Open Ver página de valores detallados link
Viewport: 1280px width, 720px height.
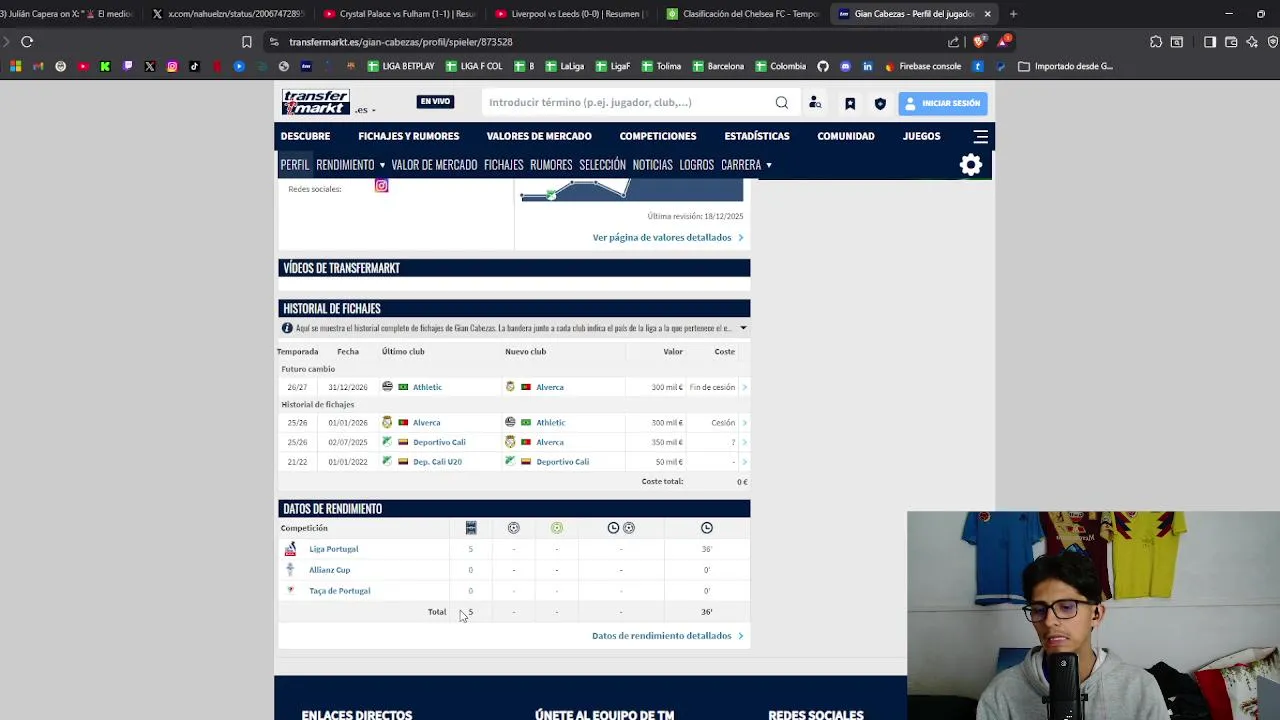point(668,238)
